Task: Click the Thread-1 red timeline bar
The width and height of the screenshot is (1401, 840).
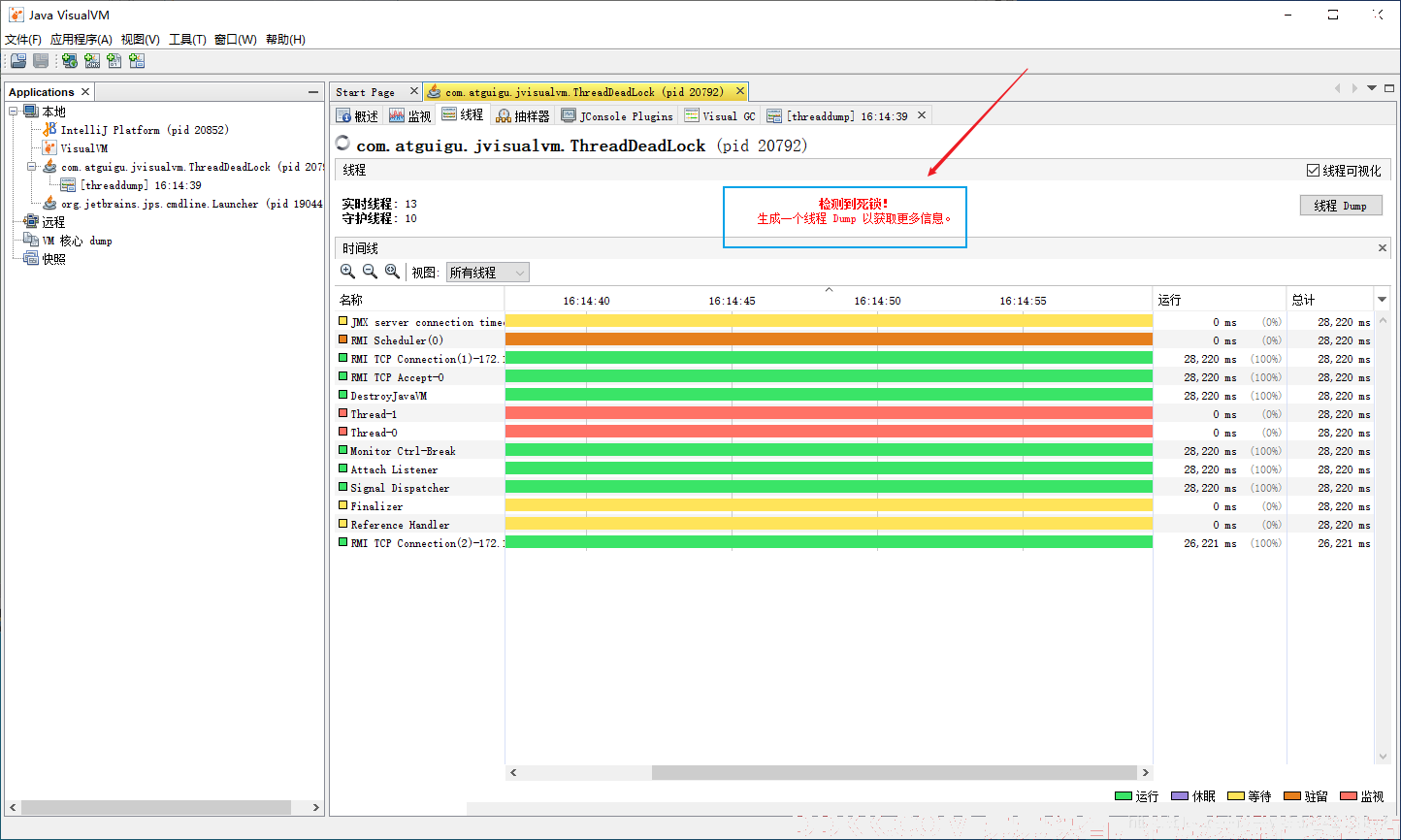Action: (829, 414)
